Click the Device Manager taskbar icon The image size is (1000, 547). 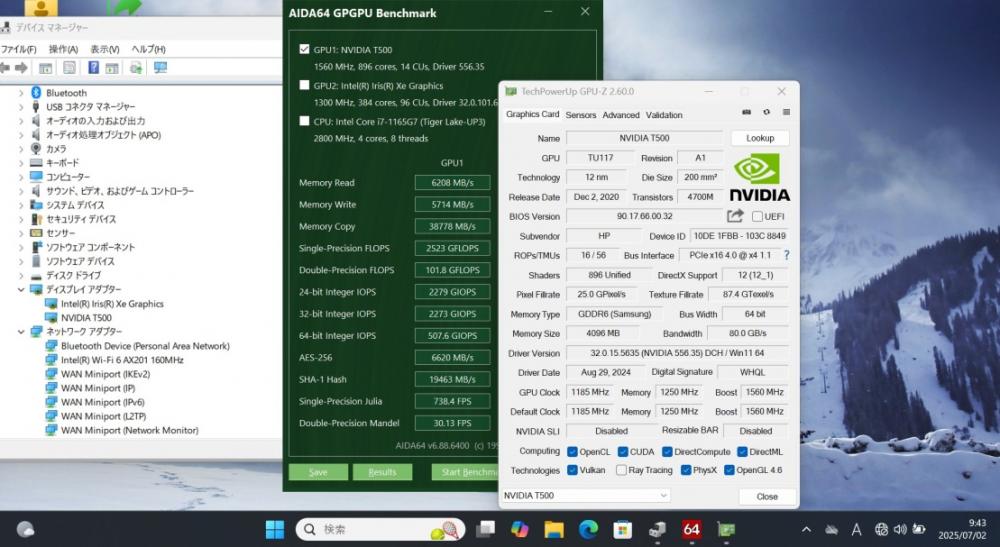point(657,529)
